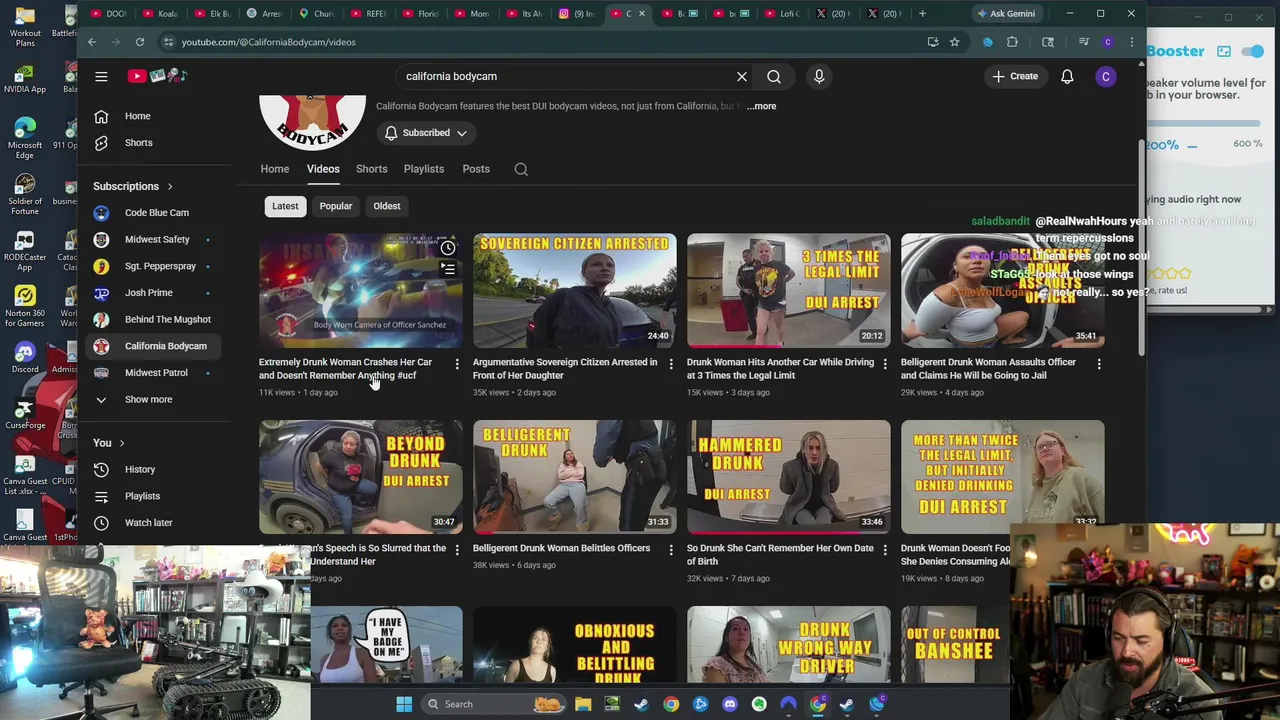Open Code Blue Cam subscription
Image resolution: width=1280 pixels, height=720 pixels.
[x=156, y=213]
